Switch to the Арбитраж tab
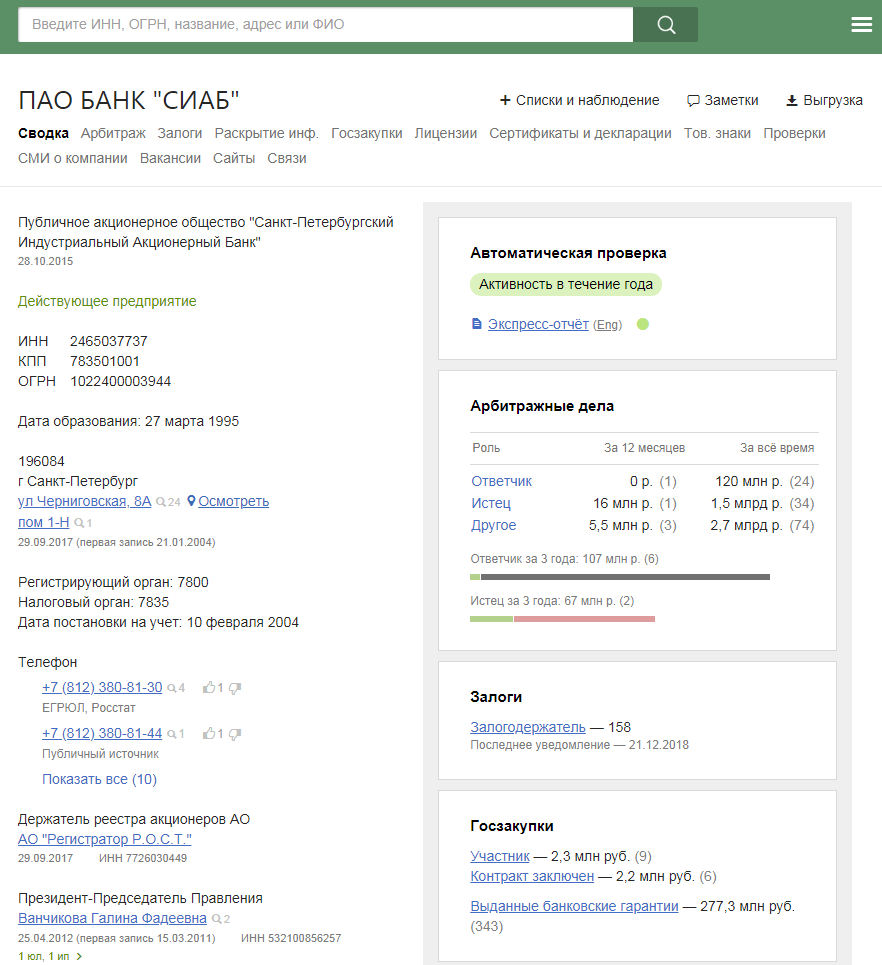Screen dimensions: 882x965 point(113,133)
